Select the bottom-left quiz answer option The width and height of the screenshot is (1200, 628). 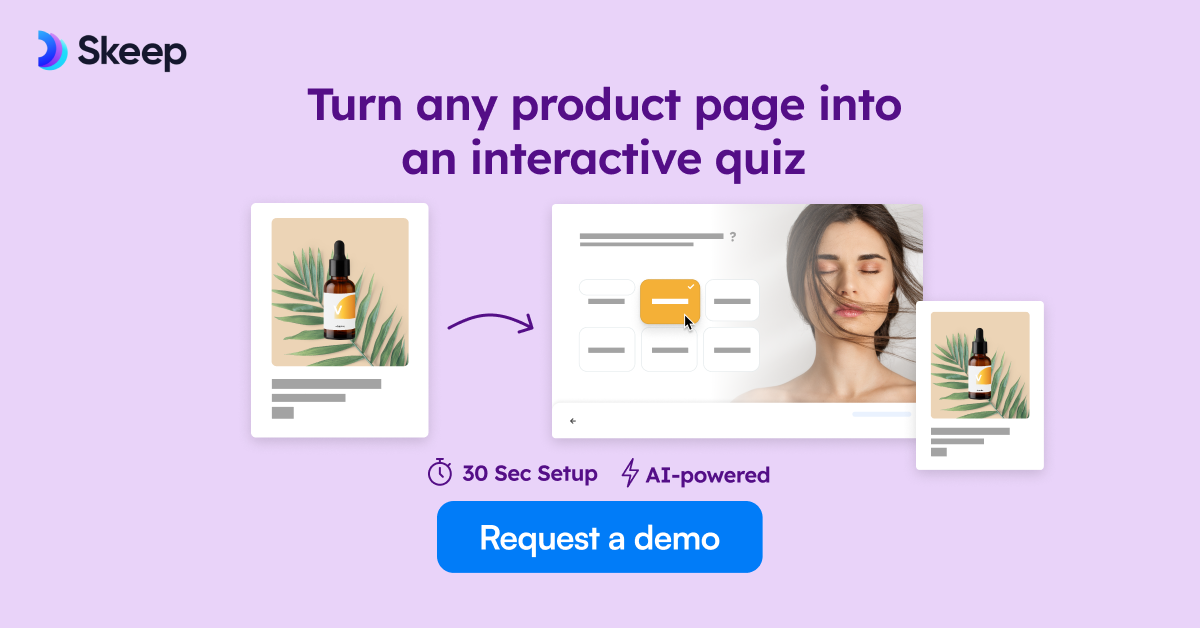point(607,350)
